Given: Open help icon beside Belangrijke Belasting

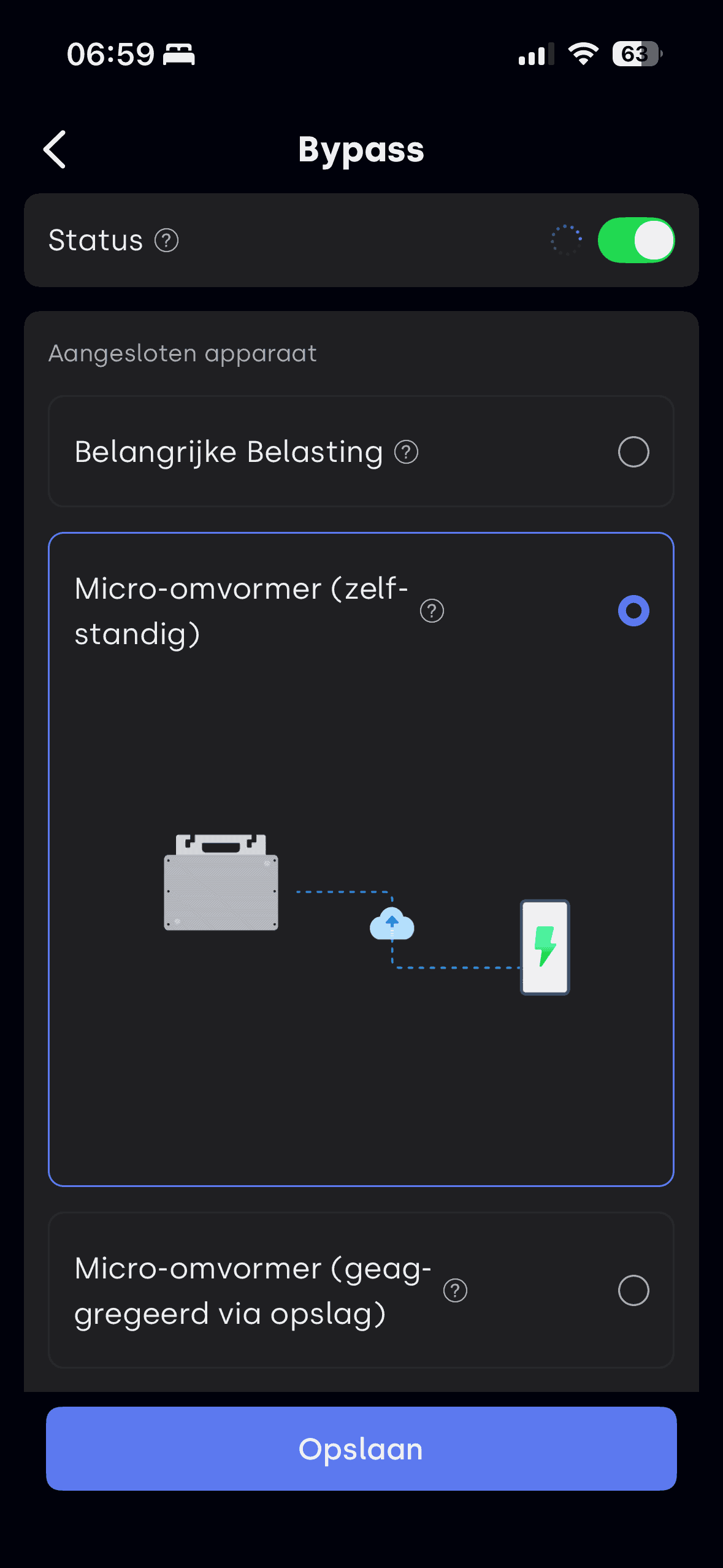Looking at the screenshot, I should click(x=406, y=453).
